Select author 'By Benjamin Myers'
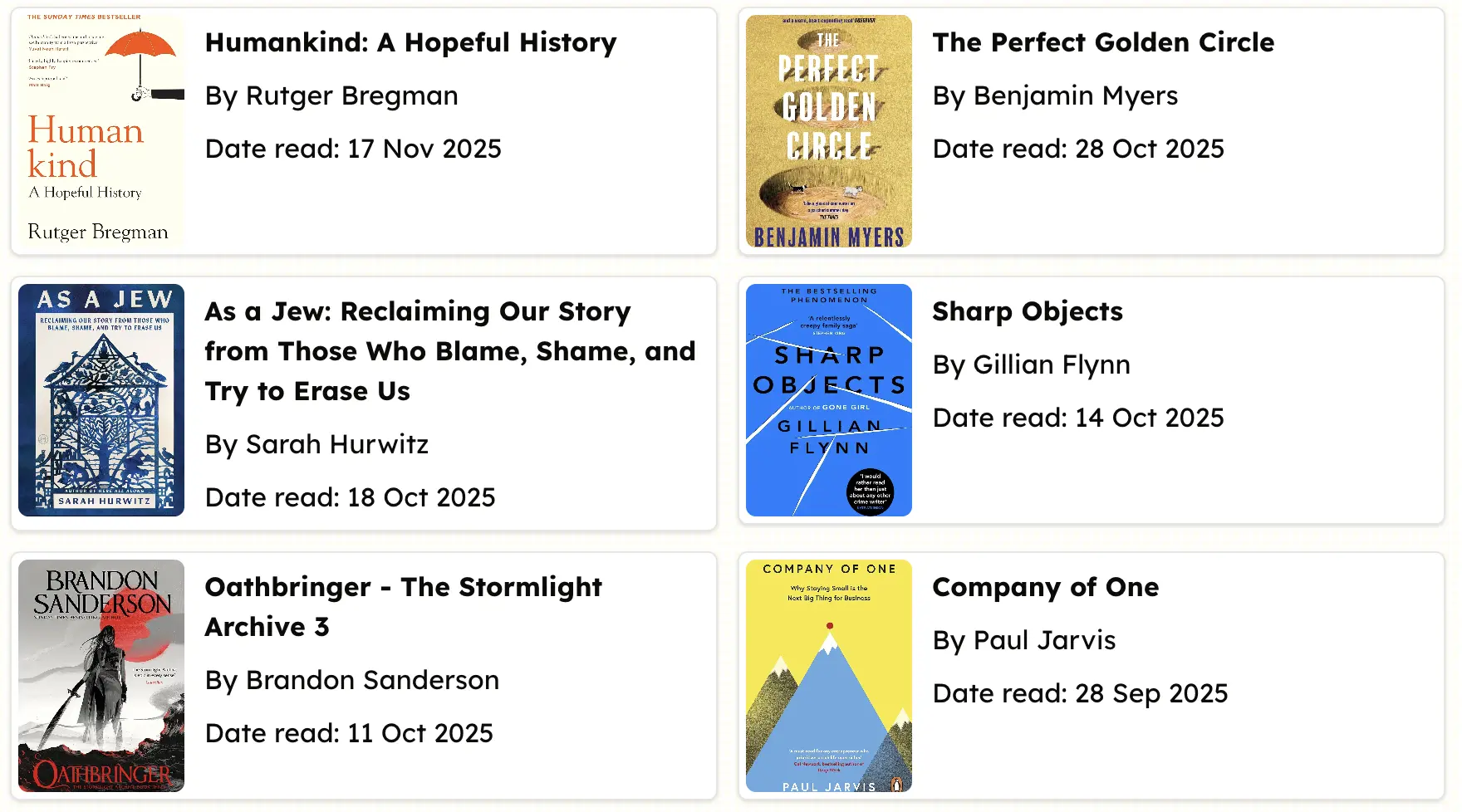 coord(1055,95)
